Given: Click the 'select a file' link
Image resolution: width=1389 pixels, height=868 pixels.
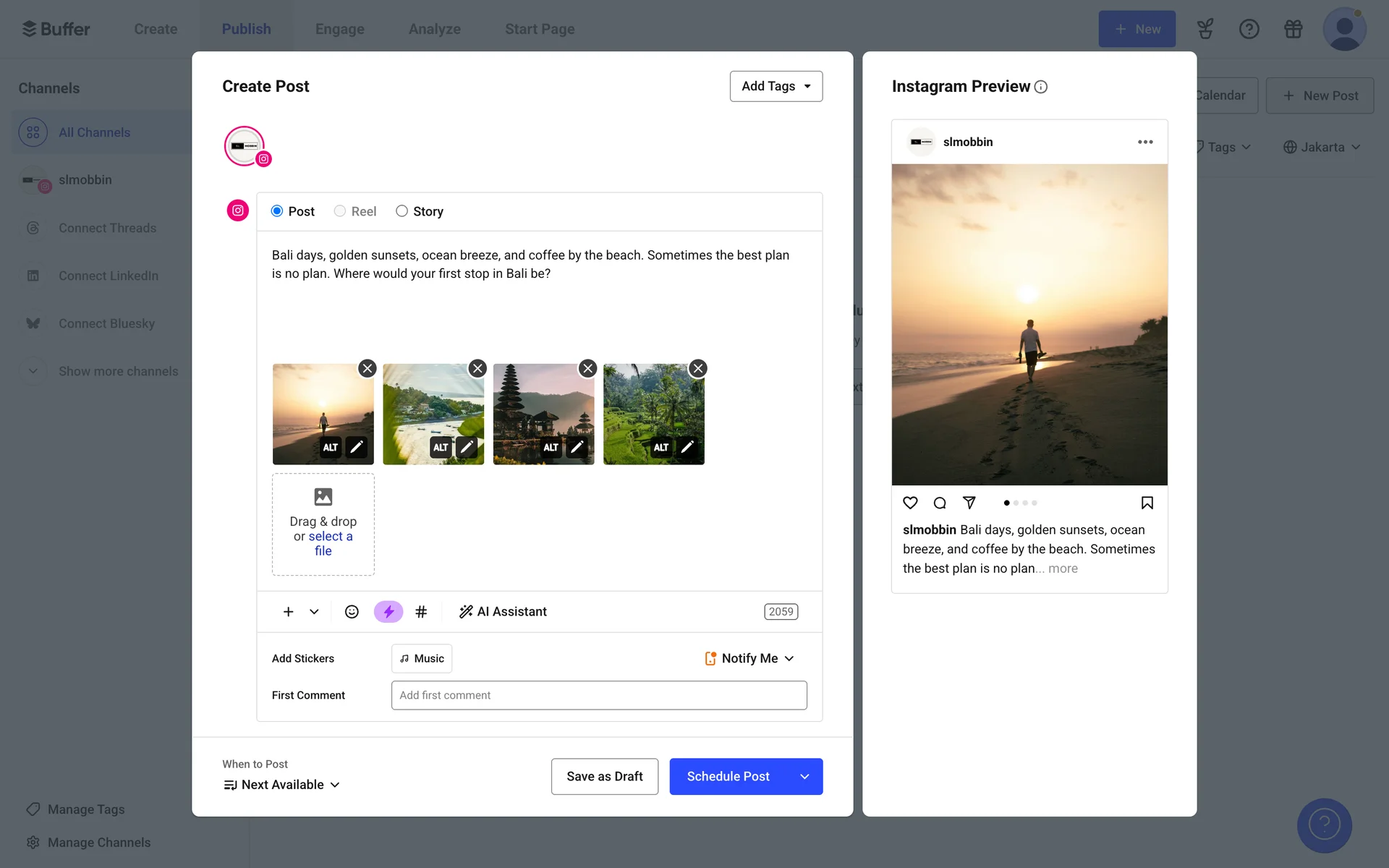Looking at the screenshot, I should [x=330, y=537].
